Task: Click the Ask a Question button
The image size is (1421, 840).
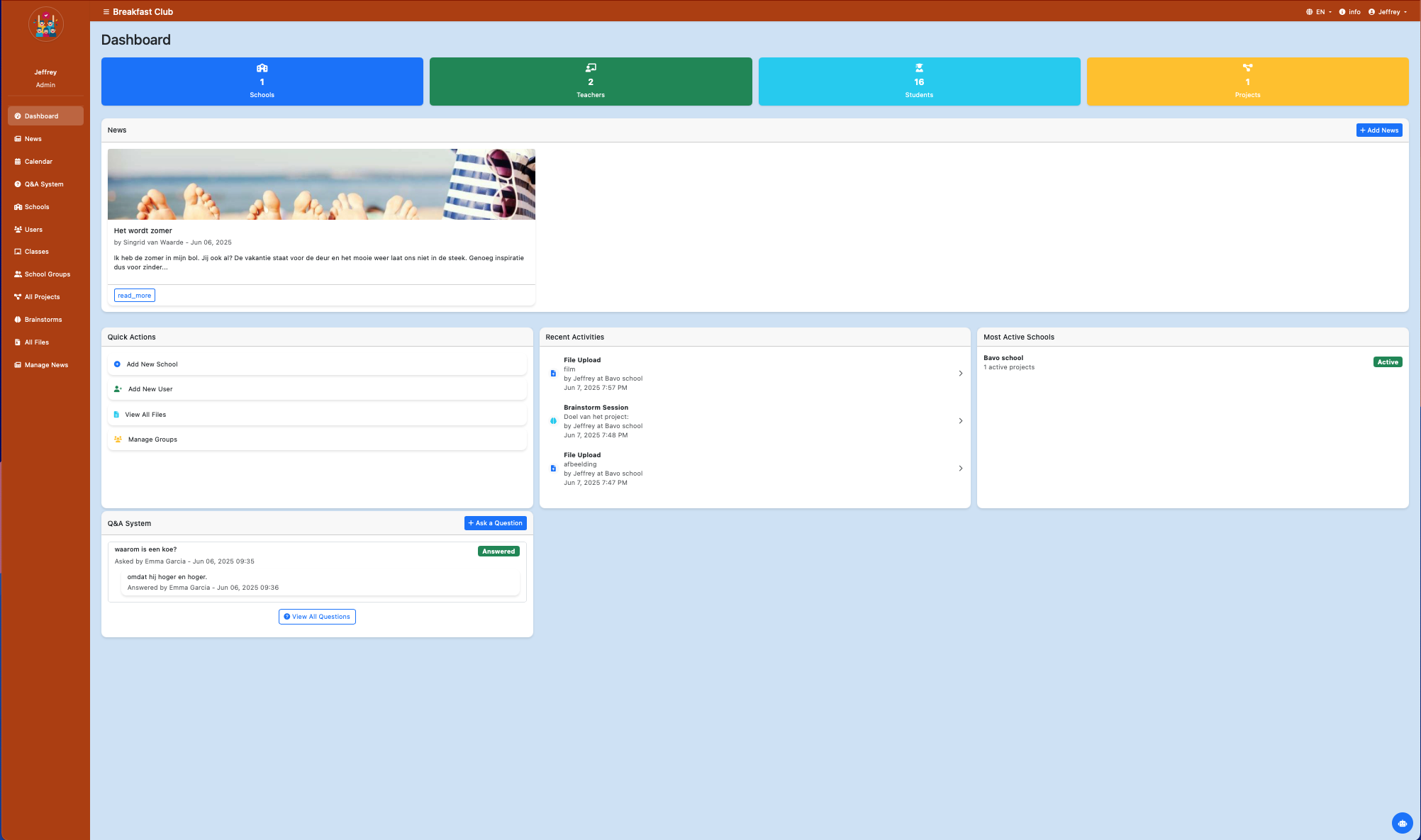Action: pos(495,523)
